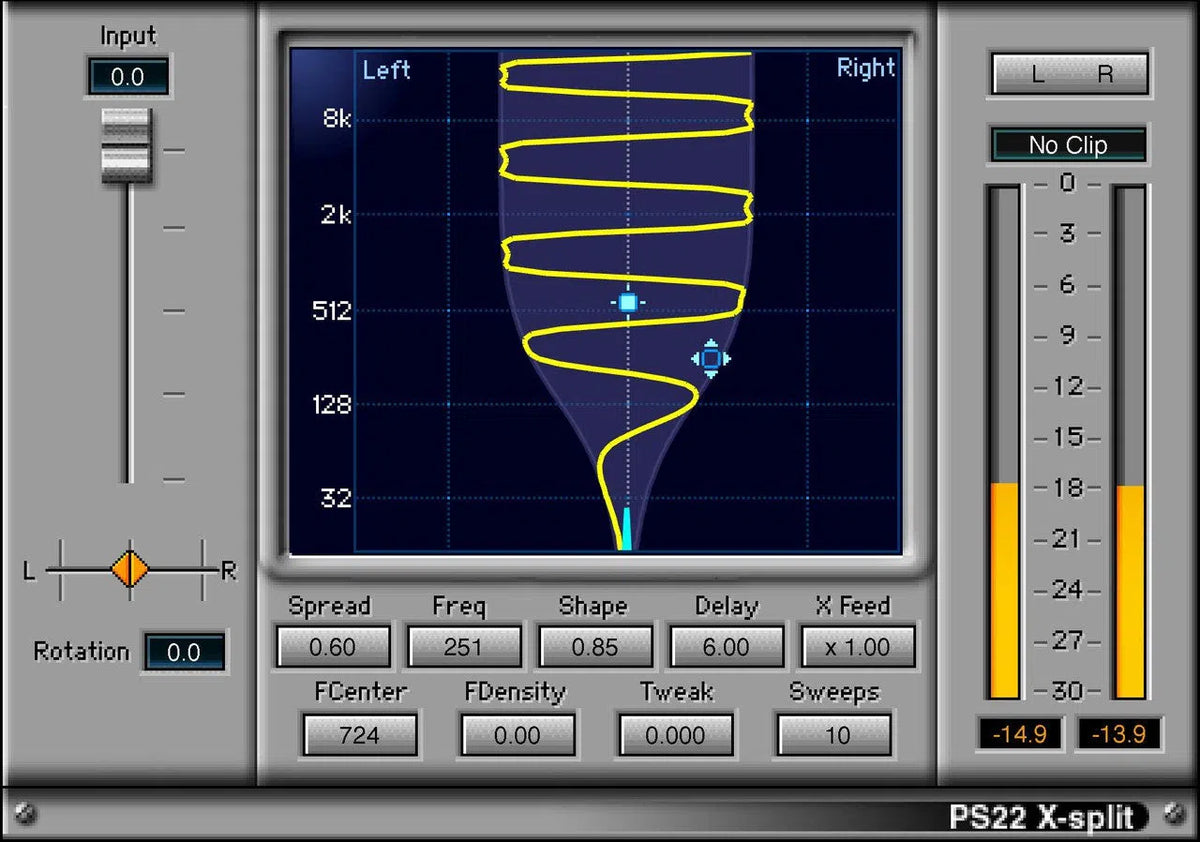1200x842 pixels.
Task: Reset the No Clip indicator
Action: point(1067,145)
